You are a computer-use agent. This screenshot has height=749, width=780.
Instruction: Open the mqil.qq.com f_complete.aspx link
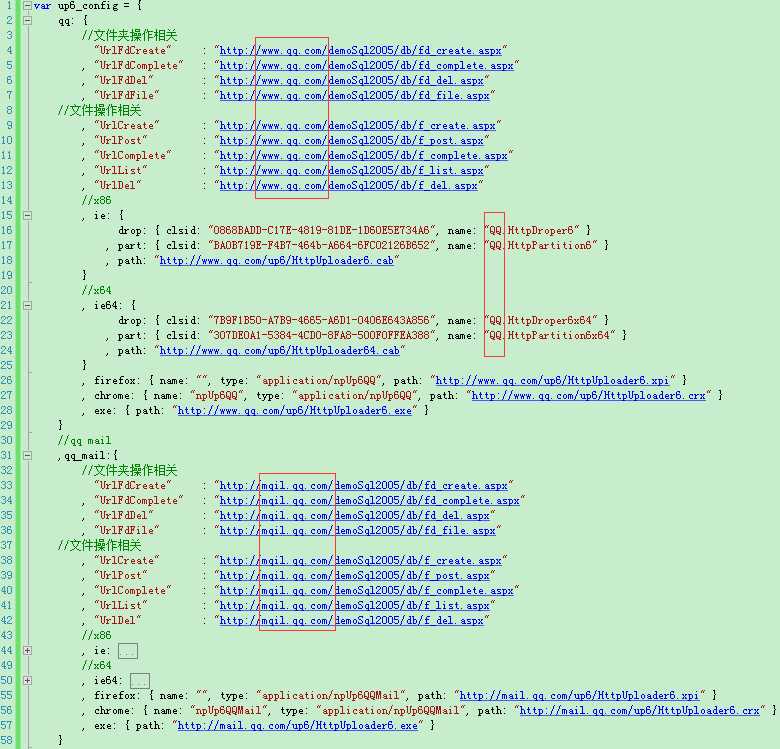tap(367, 590)
